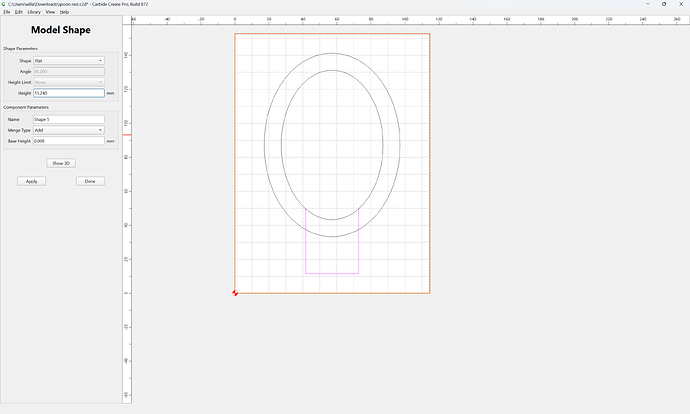Click the Model Shape heading
This screenshot has width=690, height=414.
61,30
